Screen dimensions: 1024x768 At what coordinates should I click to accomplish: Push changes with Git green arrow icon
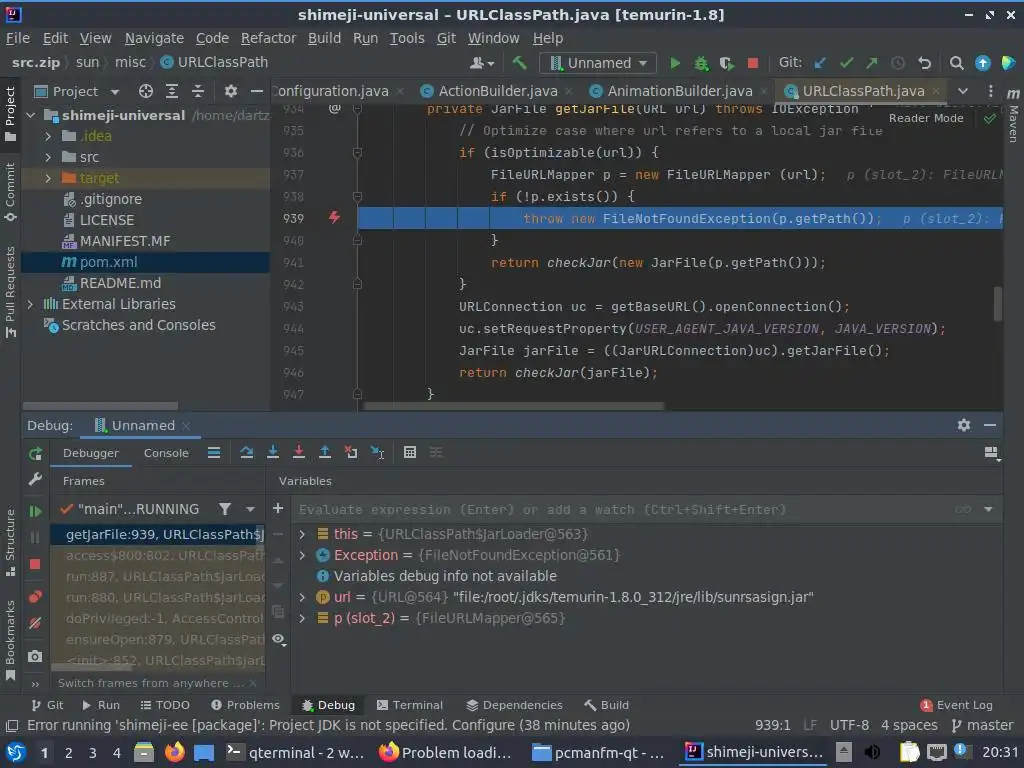(x=872, y=63)
